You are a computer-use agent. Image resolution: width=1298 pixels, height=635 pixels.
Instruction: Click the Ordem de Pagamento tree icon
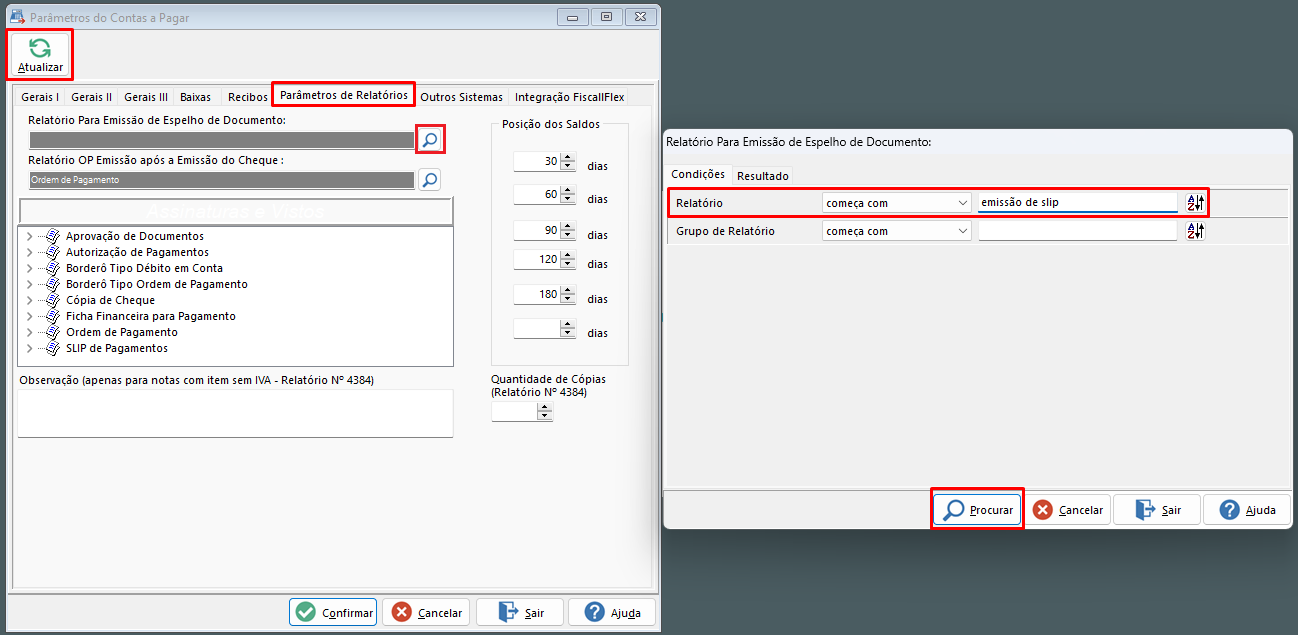point(54,332)
